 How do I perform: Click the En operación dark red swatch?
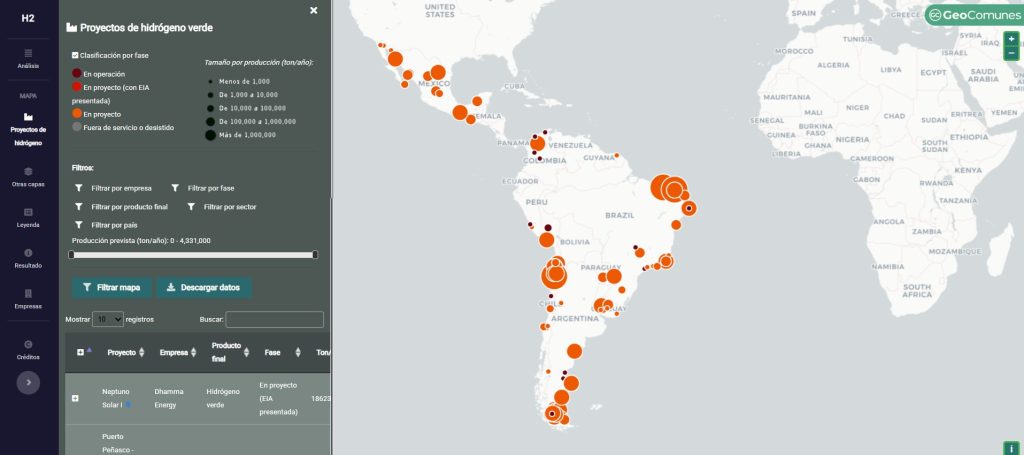tap(77, 74)
